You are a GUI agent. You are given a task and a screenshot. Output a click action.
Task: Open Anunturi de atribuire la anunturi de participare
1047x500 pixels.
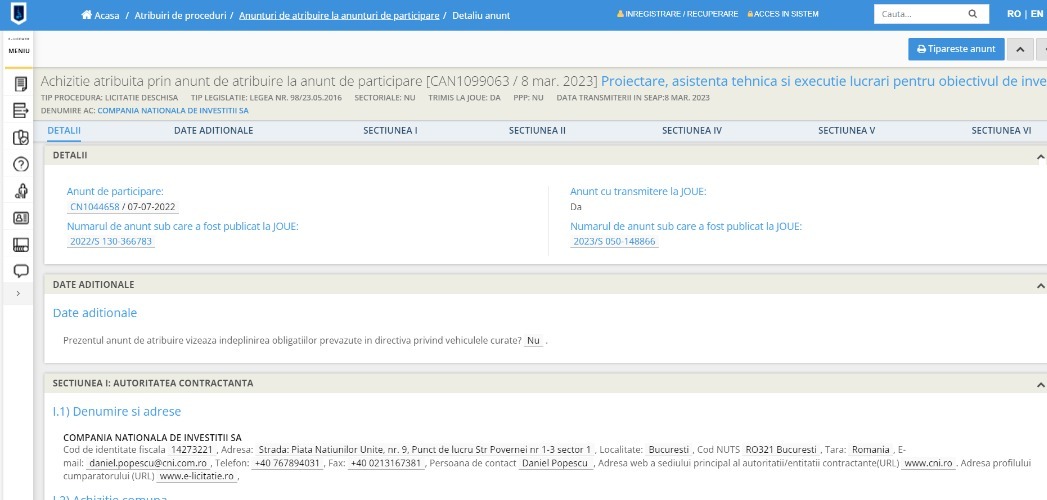click(x=339, y=15)
